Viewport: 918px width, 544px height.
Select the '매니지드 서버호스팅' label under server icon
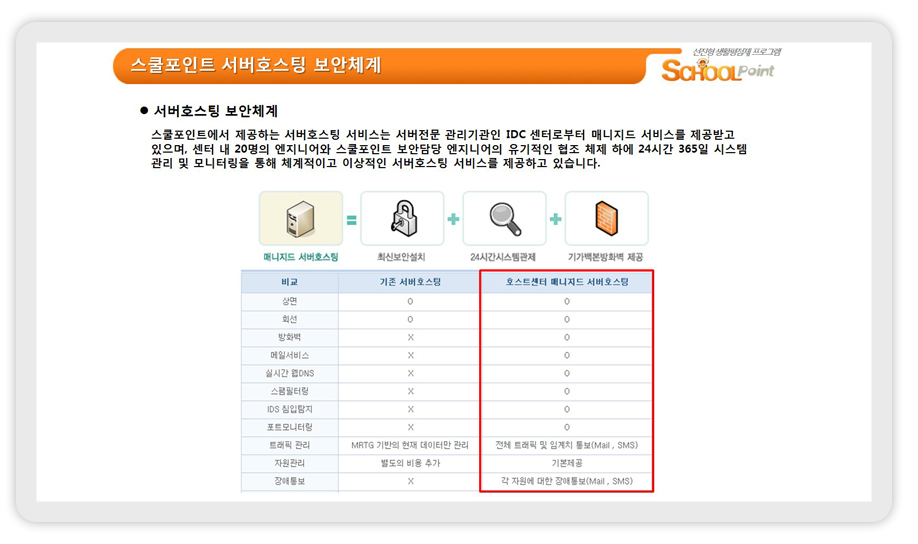pos(301,258)
